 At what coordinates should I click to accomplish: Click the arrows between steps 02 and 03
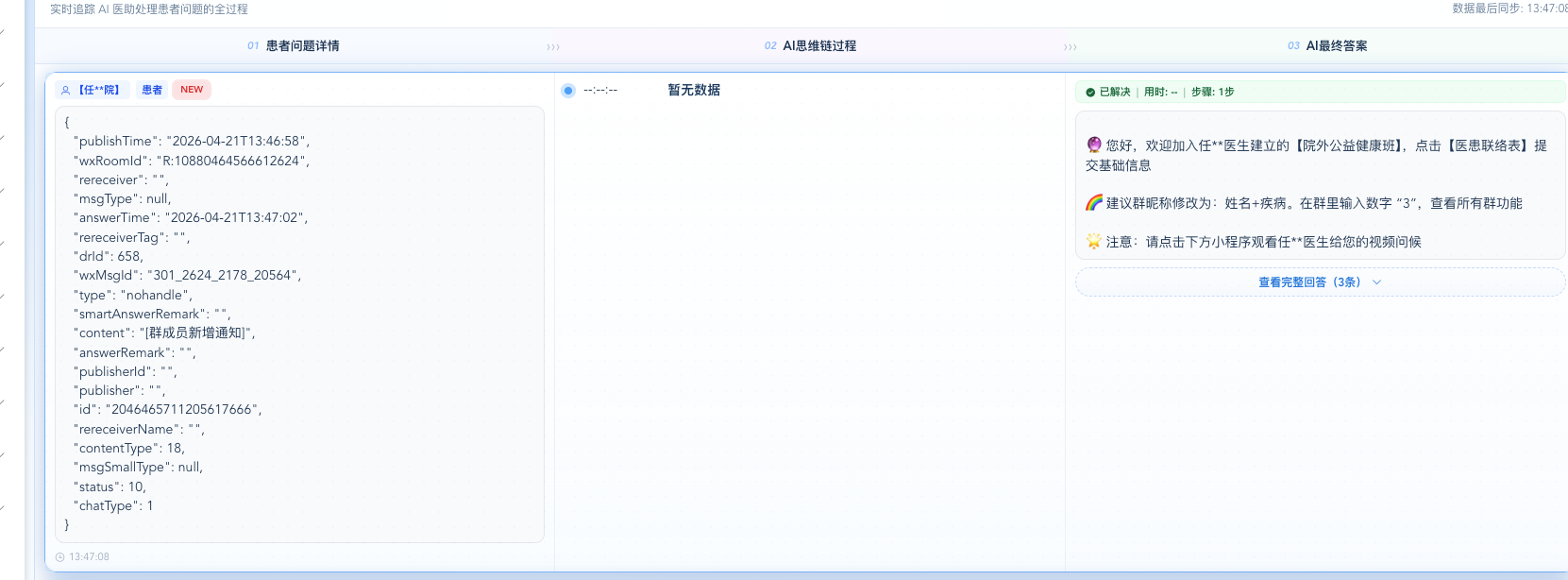tap(1070, 46)
